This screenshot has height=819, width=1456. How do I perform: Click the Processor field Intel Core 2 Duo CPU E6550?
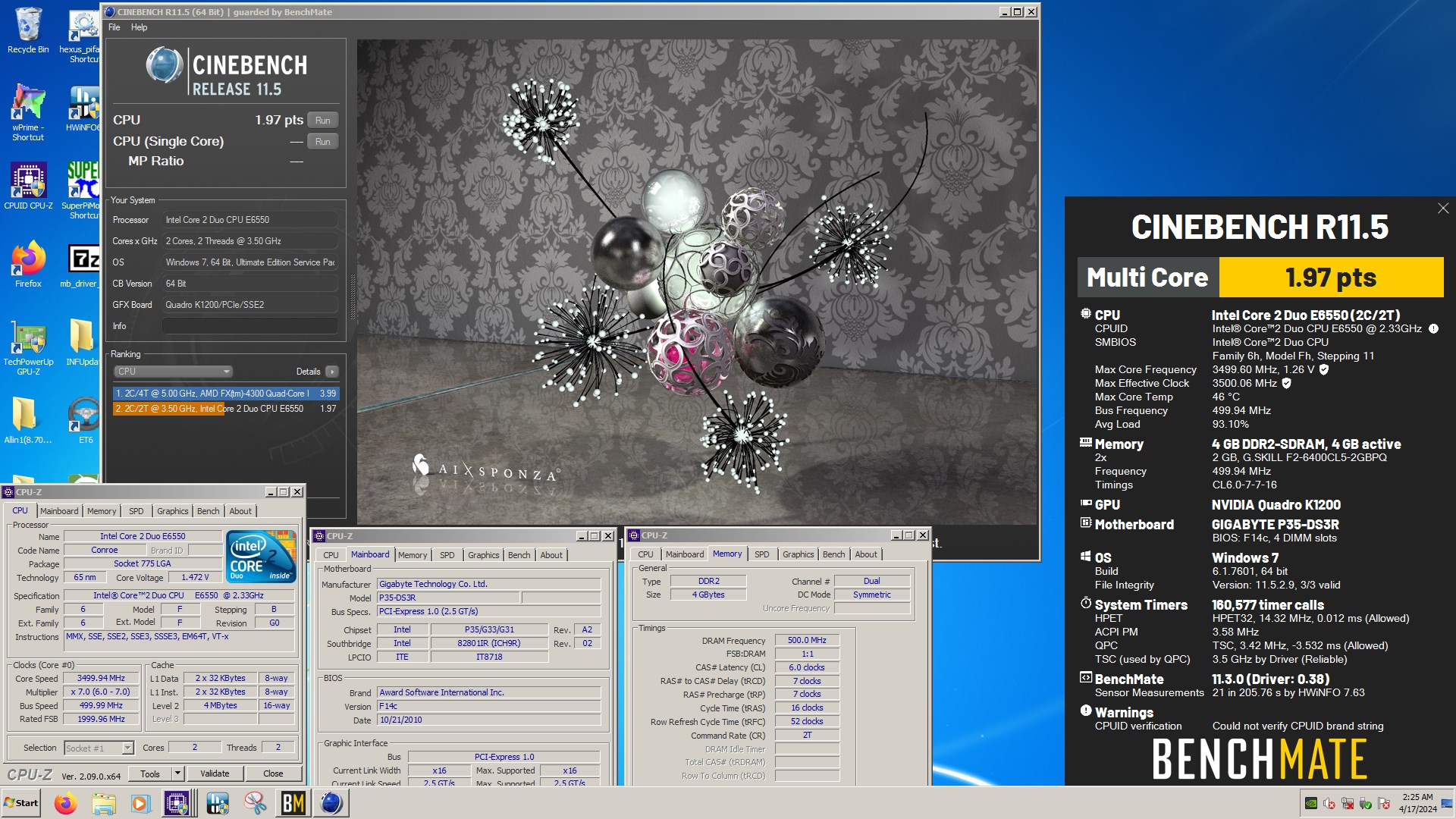pyautogui.click(x=249, y=220)
